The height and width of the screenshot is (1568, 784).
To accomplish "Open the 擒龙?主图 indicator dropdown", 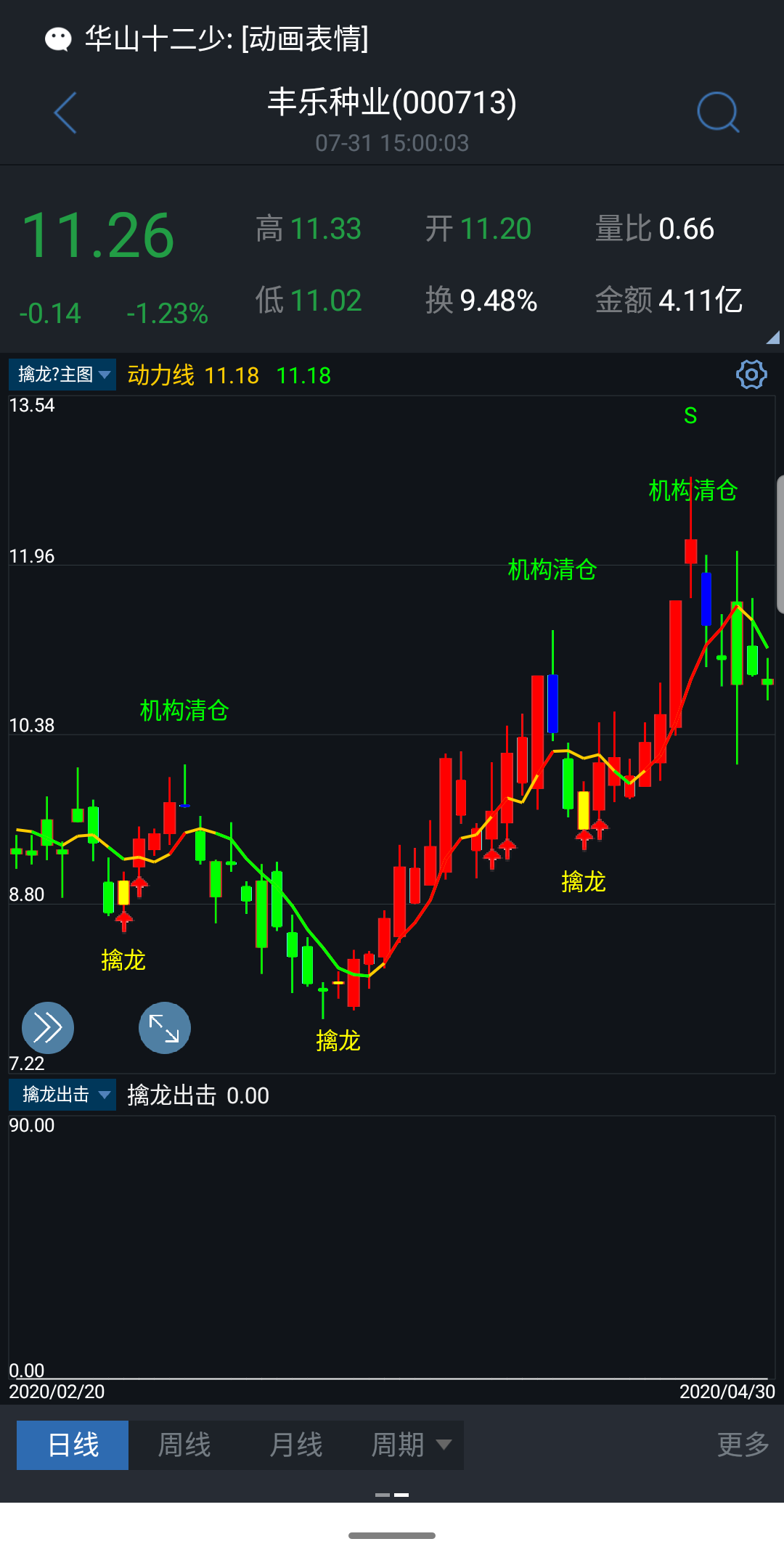I will coord(62,375).
